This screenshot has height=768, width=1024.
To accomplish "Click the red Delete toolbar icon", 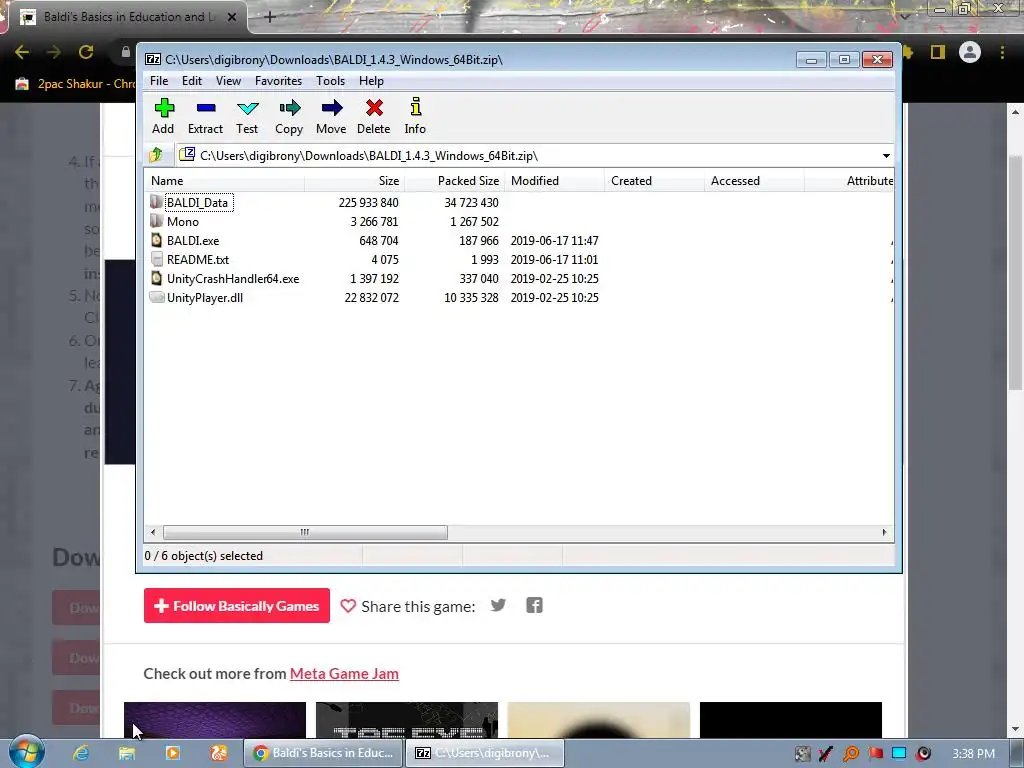I will coord(374,116).
